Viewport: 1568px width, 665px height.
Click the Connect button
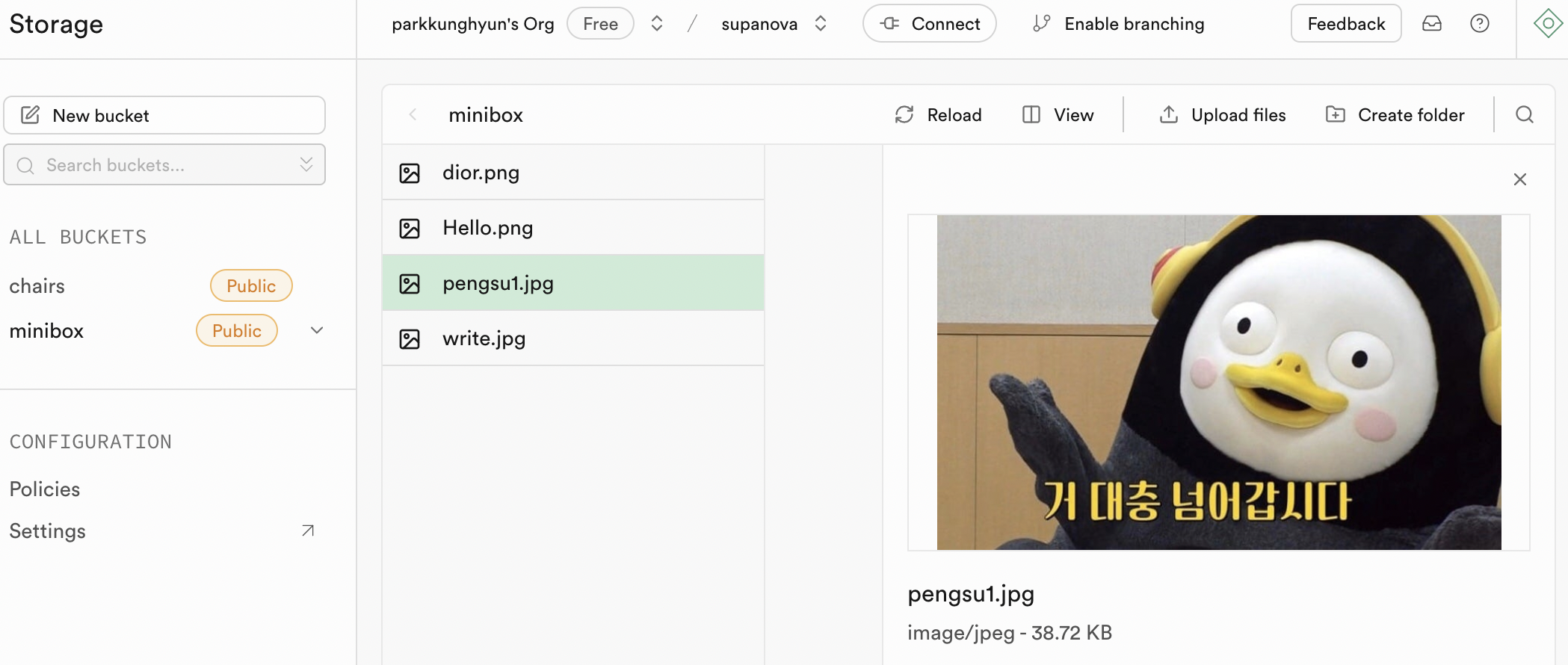click(930, 24)
